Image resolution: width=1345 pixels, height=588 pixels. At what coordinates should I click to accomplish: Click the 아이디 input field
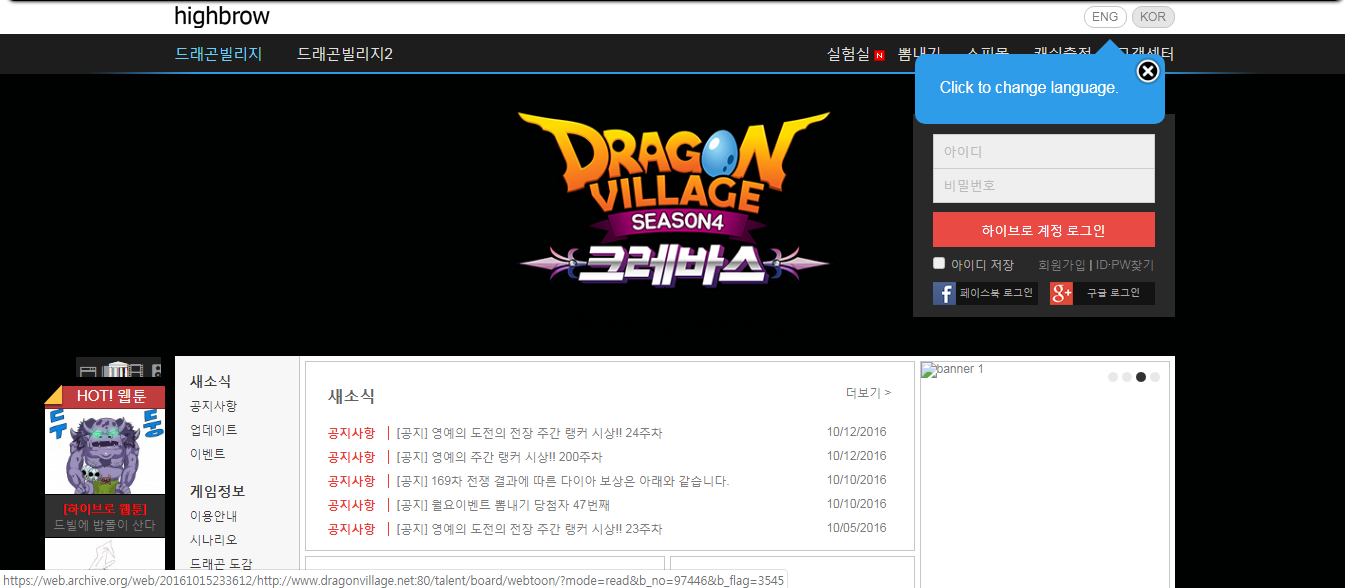click(1044, 152)
